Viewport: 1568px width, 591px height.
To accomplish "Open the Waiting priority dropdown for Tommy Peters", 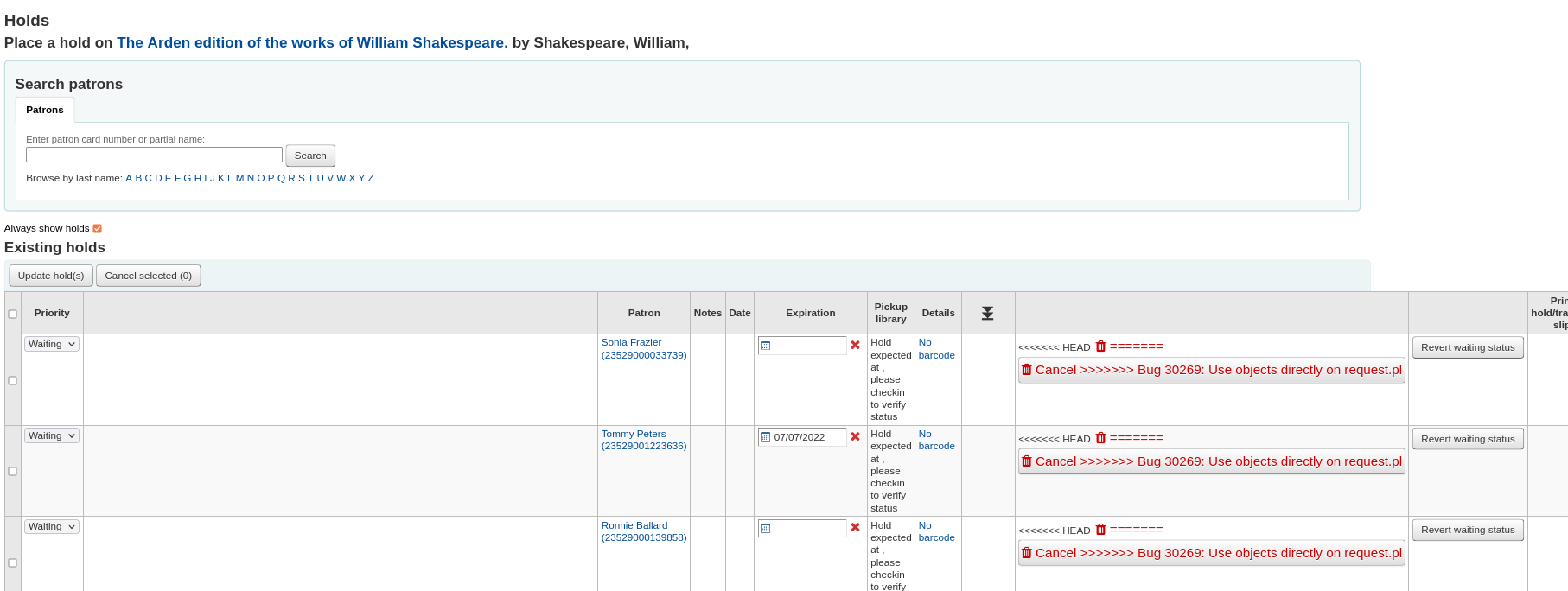I will click(52, 435).
